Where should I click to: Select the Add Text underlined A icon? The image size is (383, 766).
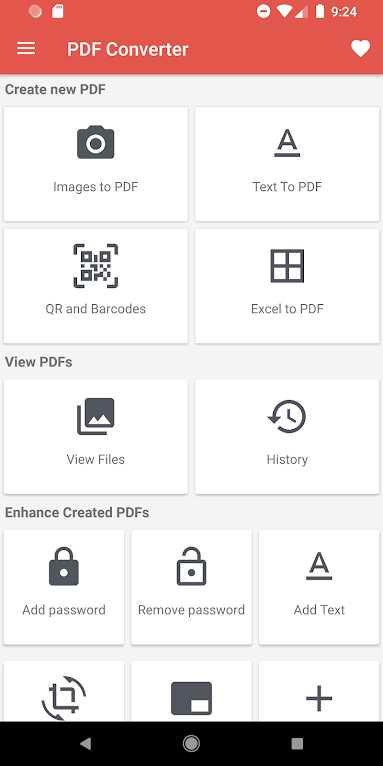[319, 566]
